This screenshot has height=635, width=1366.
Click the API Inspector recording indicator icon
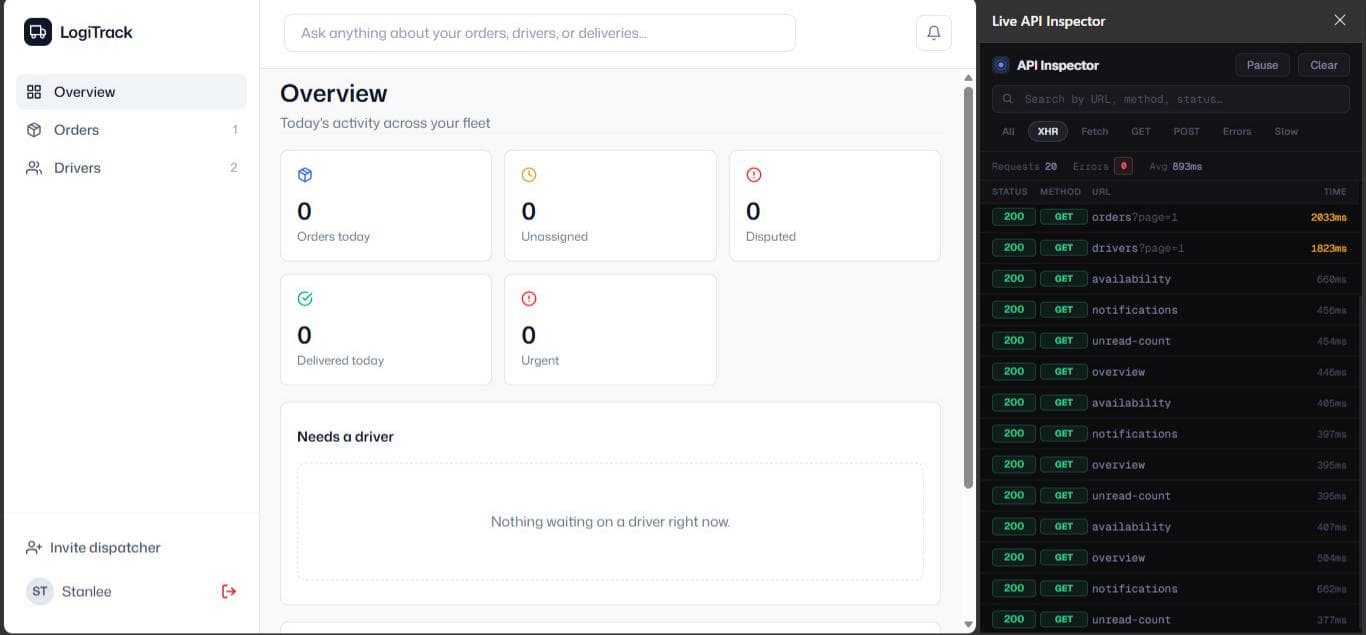point(1001,65)
